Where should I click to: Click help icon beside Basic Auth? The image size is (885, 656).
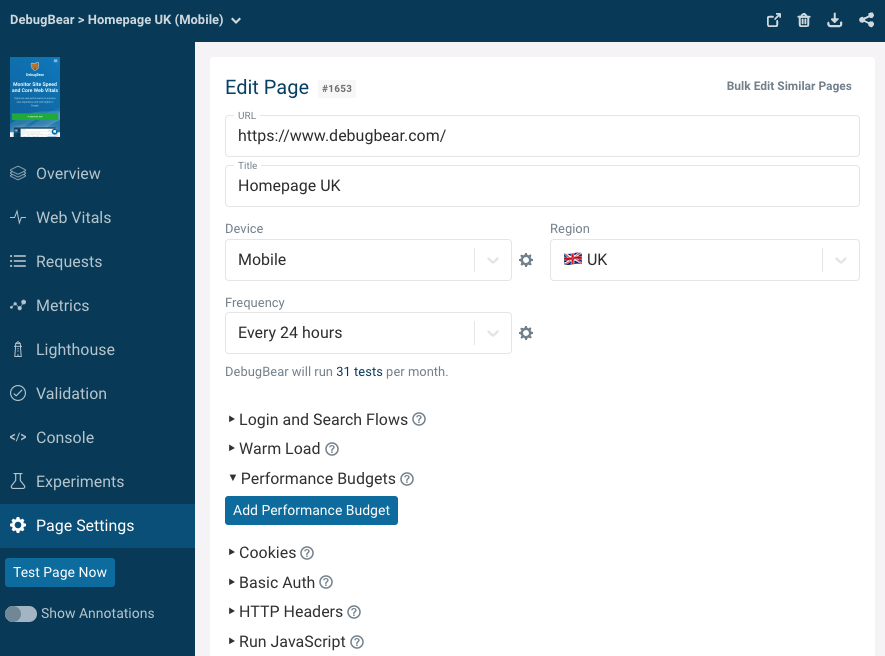pyautogui.click(x=326, y=582)
